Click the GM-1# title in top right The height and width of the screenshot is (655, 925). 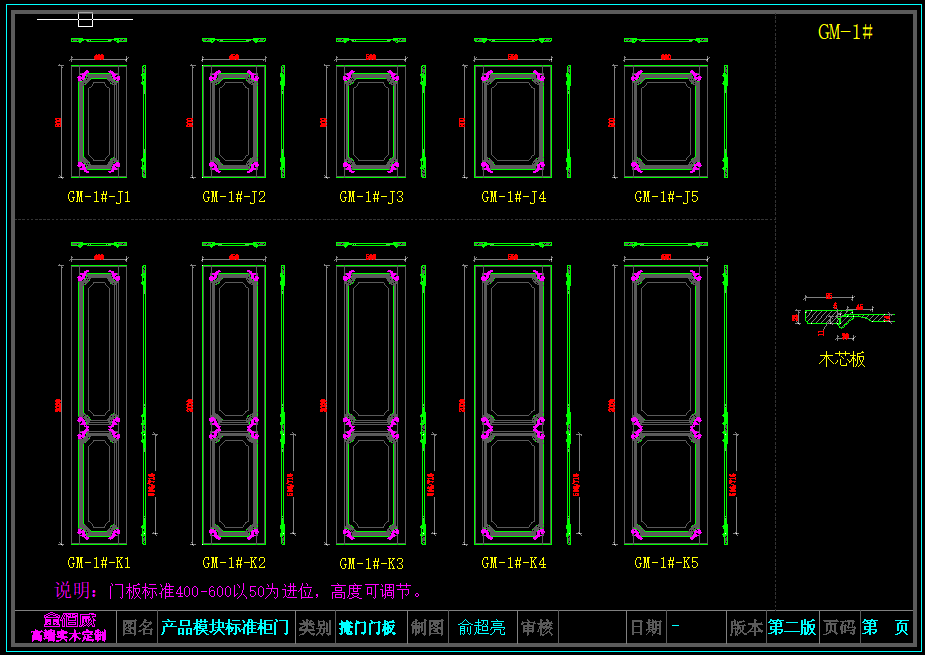[x=845, y=32]
